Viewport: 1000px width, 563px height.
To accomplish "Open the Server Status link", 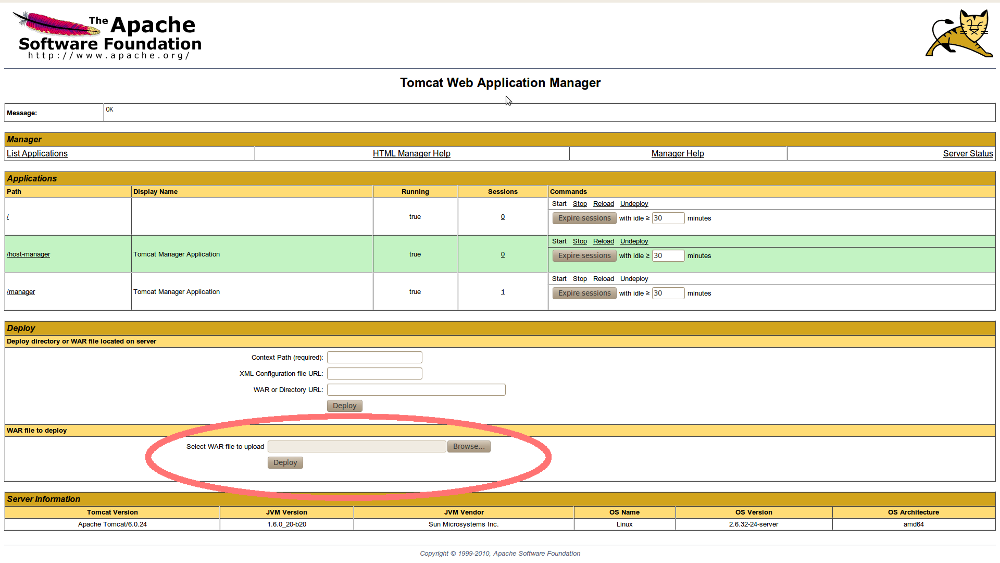I will coord(967,154).
